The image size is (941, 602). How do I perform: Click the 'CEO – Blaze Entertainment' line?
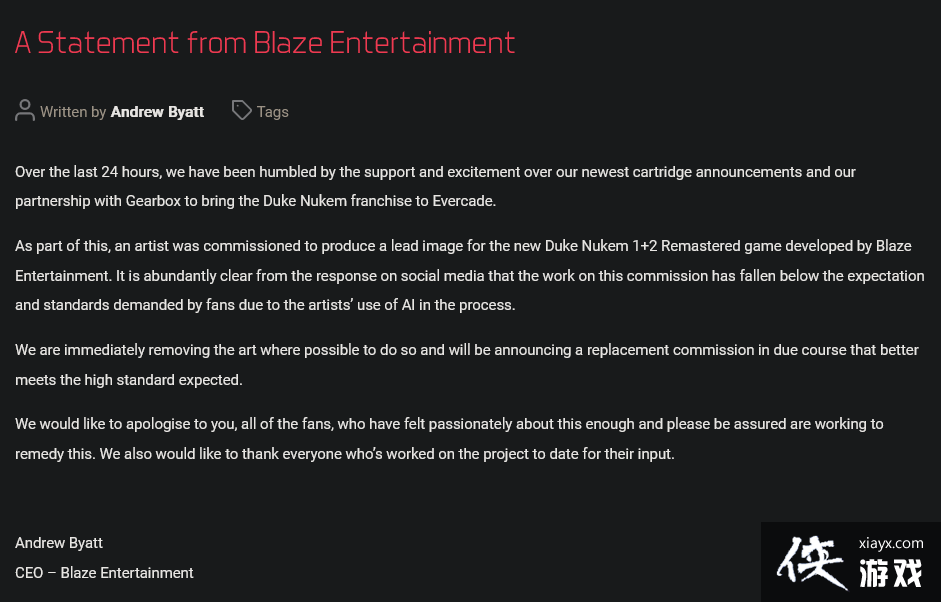[104, 573]
